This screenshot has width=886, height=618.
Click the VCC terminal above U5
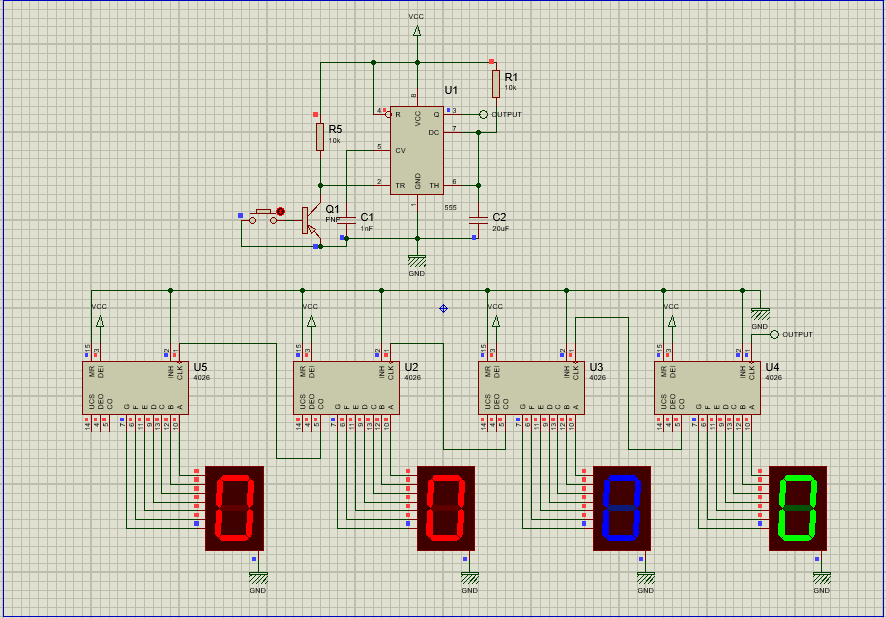pos(100,321)
